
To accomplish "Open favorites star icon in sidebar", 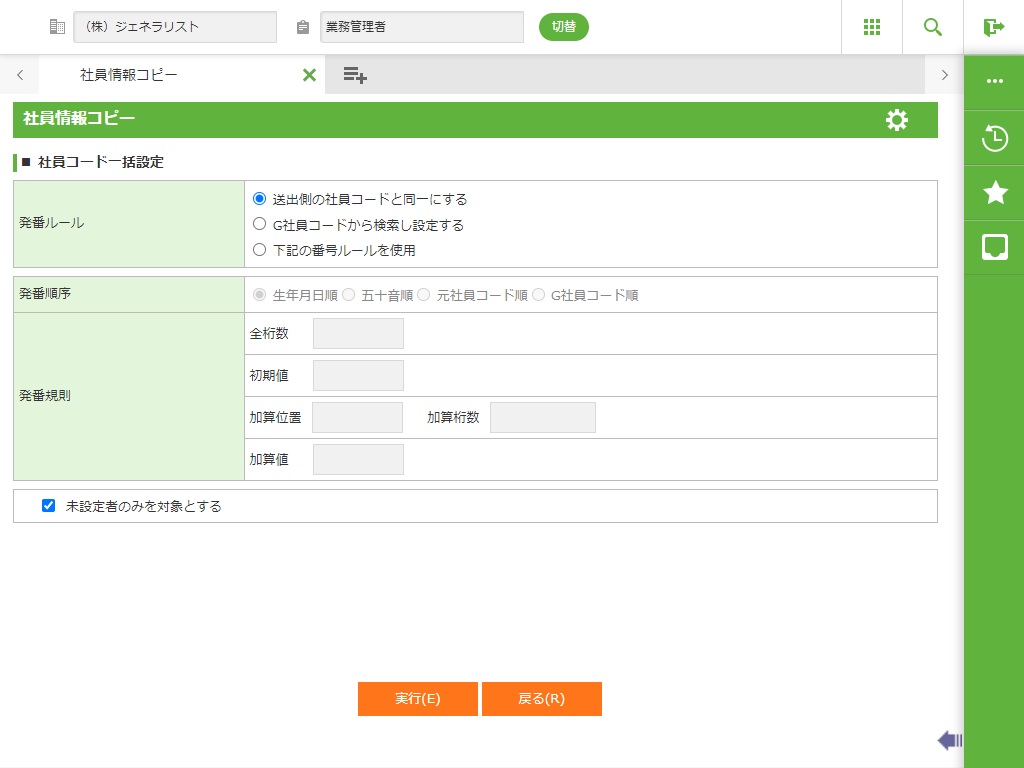I will [x=994, y=193].
